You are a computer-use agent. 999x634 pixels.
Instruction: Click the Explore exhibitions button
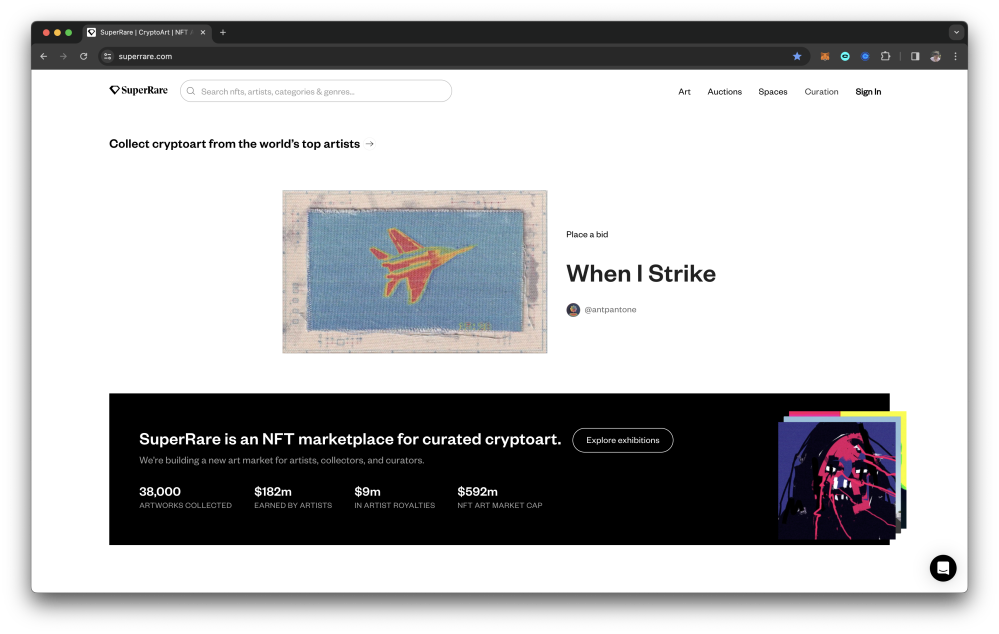pyautogui.click(x=622, y=440)
